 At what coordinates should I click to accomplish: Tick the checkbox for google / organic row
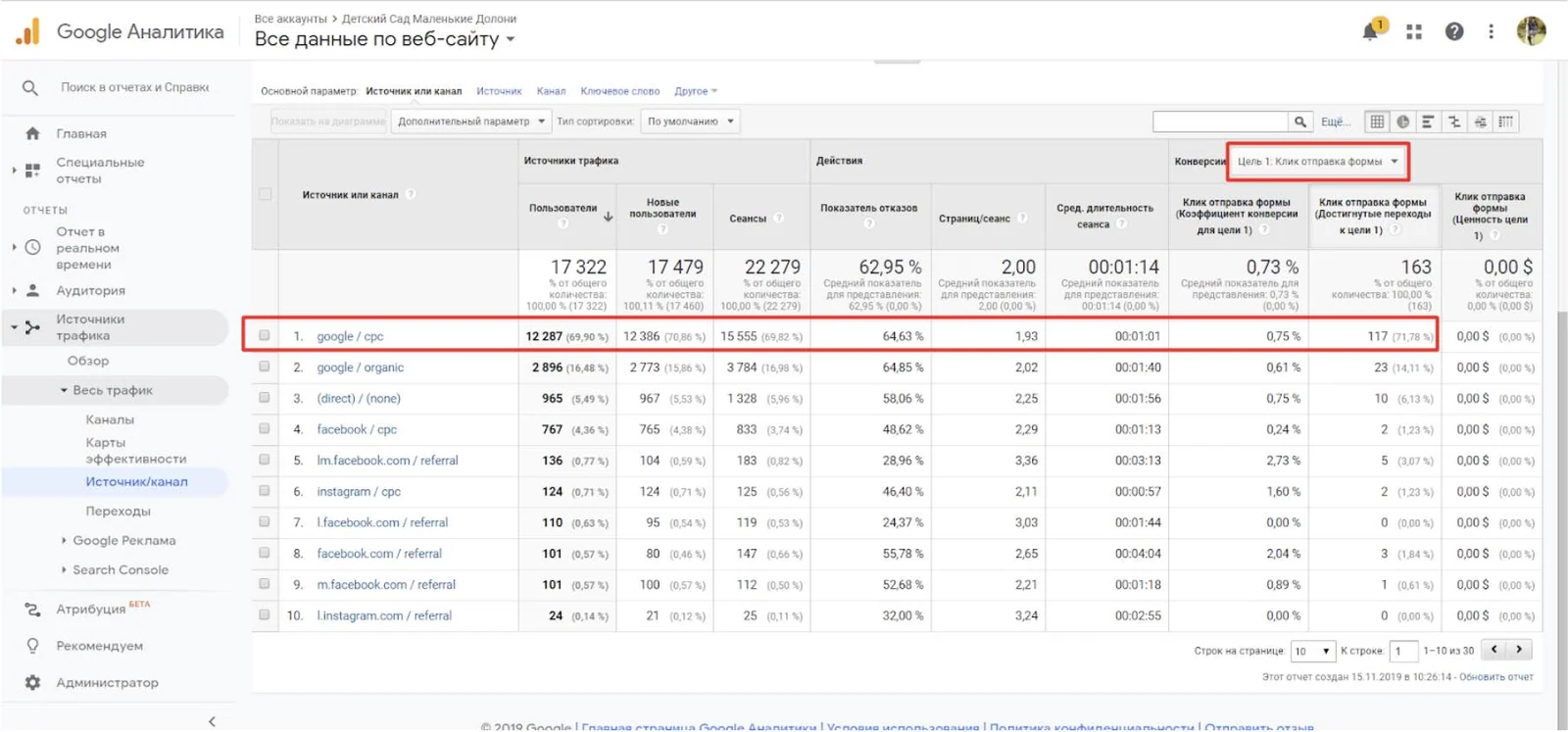tap(265, 366)
